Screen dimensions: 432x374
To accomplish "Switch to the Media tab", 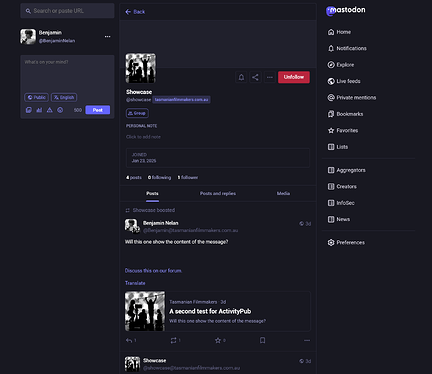I will pos(283,193).
